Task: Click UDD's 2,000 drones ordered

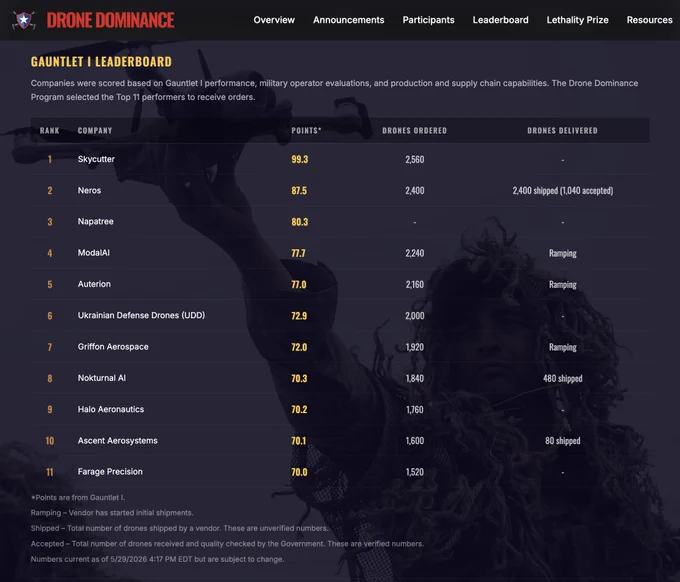Action: pyautogui.click(x=415, y=315)
